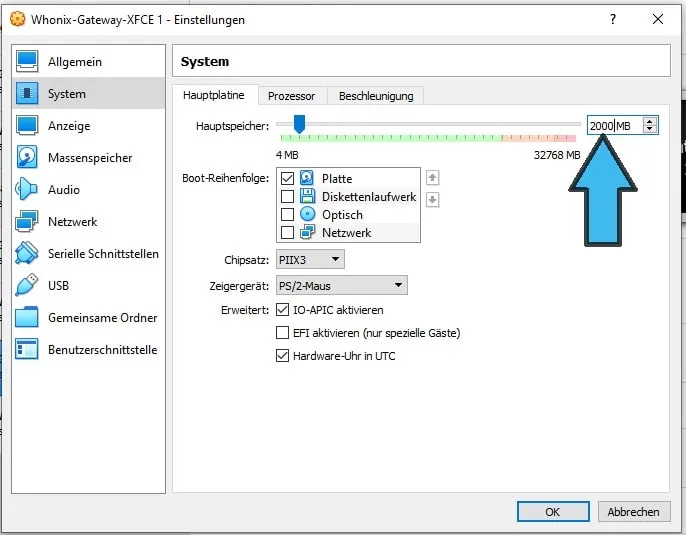The width and height of the screenshot is (686, 535).
Task: Click the green zone of memory slider scale
Action: (391, 138)
